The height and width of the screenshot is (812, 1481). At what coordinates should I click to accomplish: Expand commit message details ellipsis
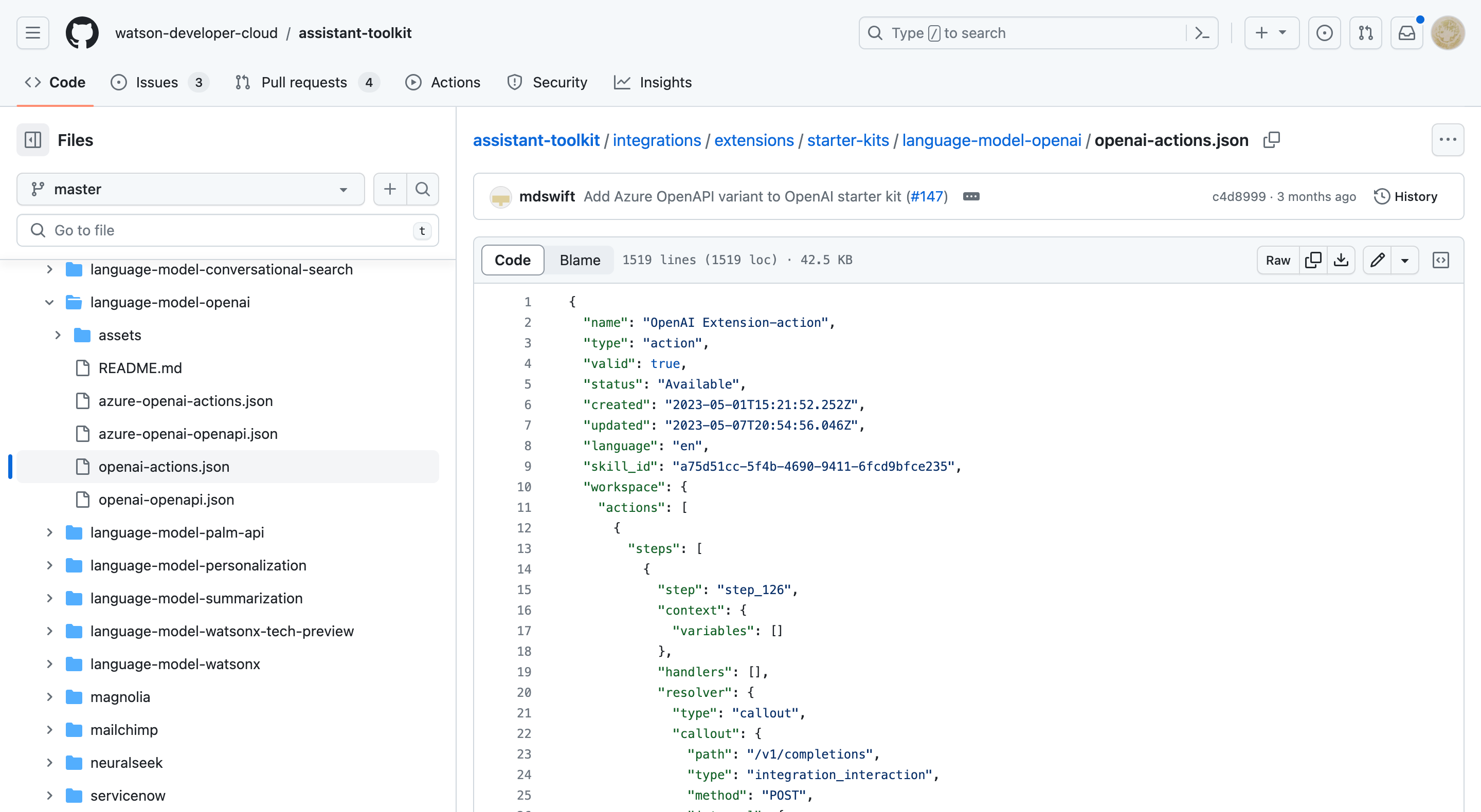click(971, 196)
